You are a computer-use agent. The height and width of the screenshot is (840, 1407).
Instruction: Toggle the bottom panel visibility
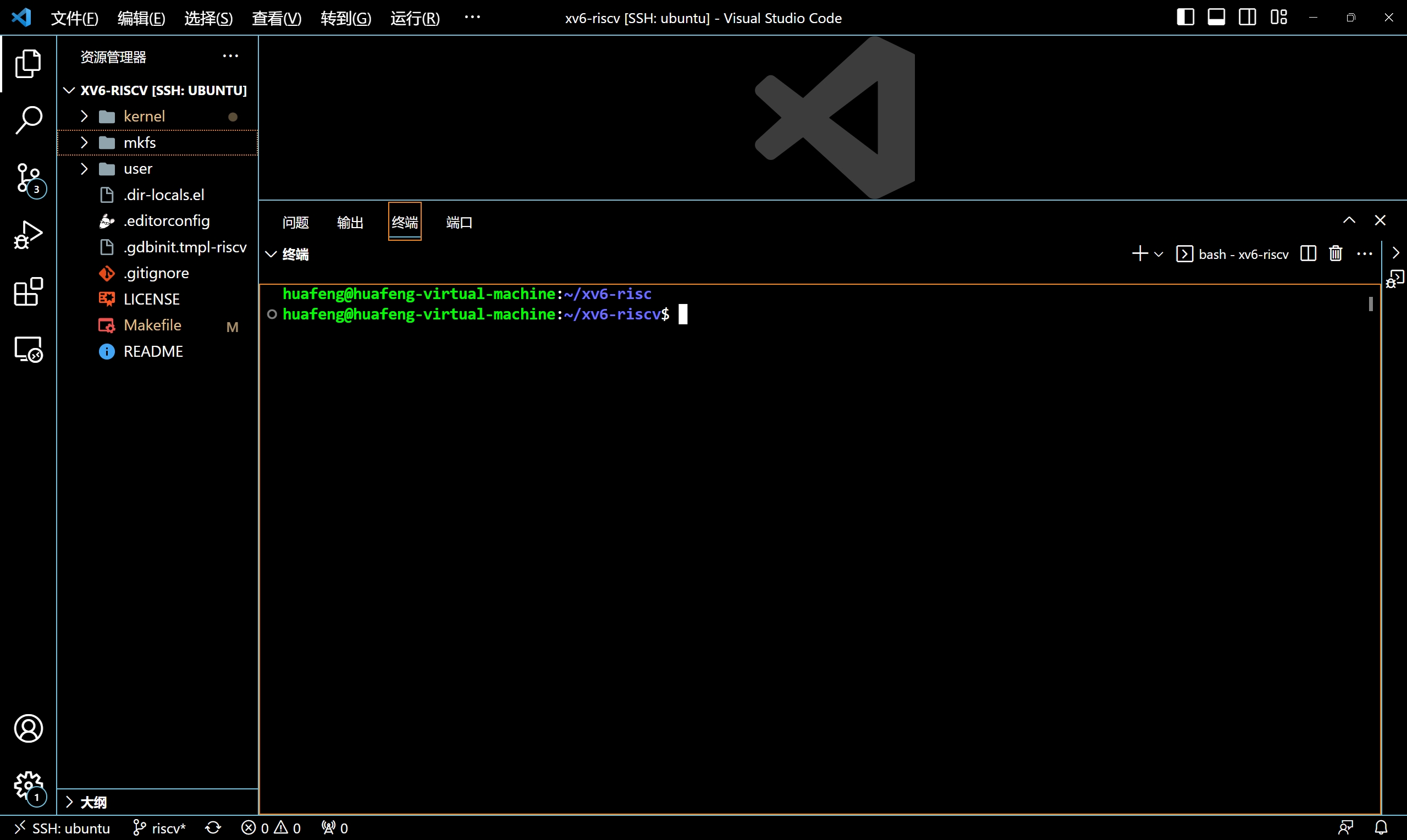(x=1216, y=18)
